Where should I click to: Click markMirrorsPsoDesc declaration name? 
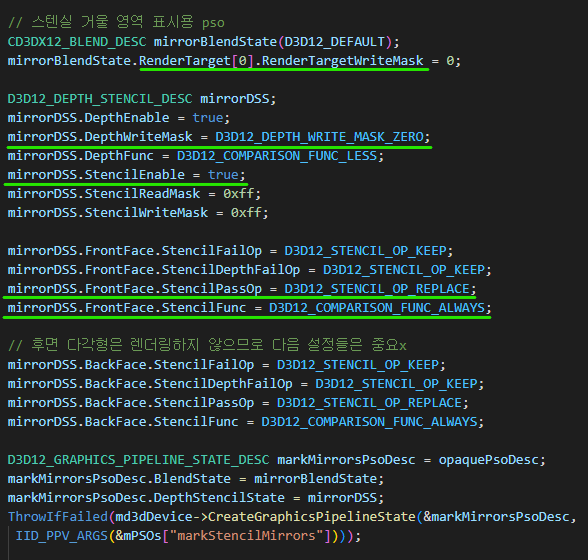pyautogui.click(x=346, y=459)
